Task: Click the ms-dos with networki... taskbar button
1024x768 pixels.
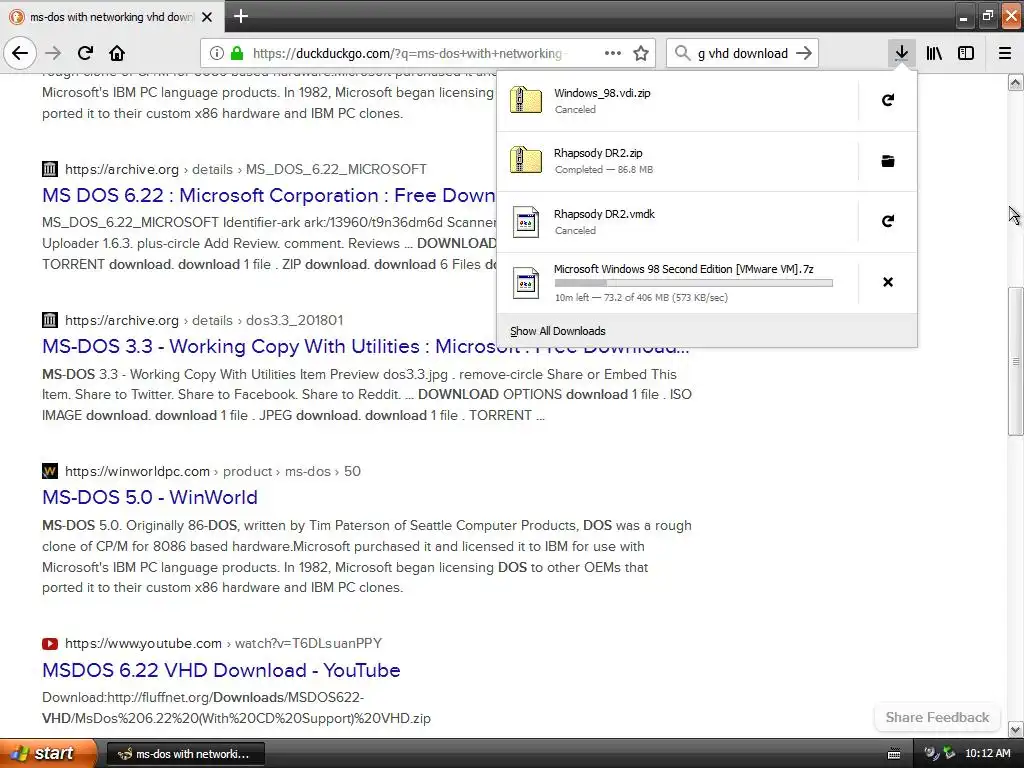Action: (x=185, y=754)
